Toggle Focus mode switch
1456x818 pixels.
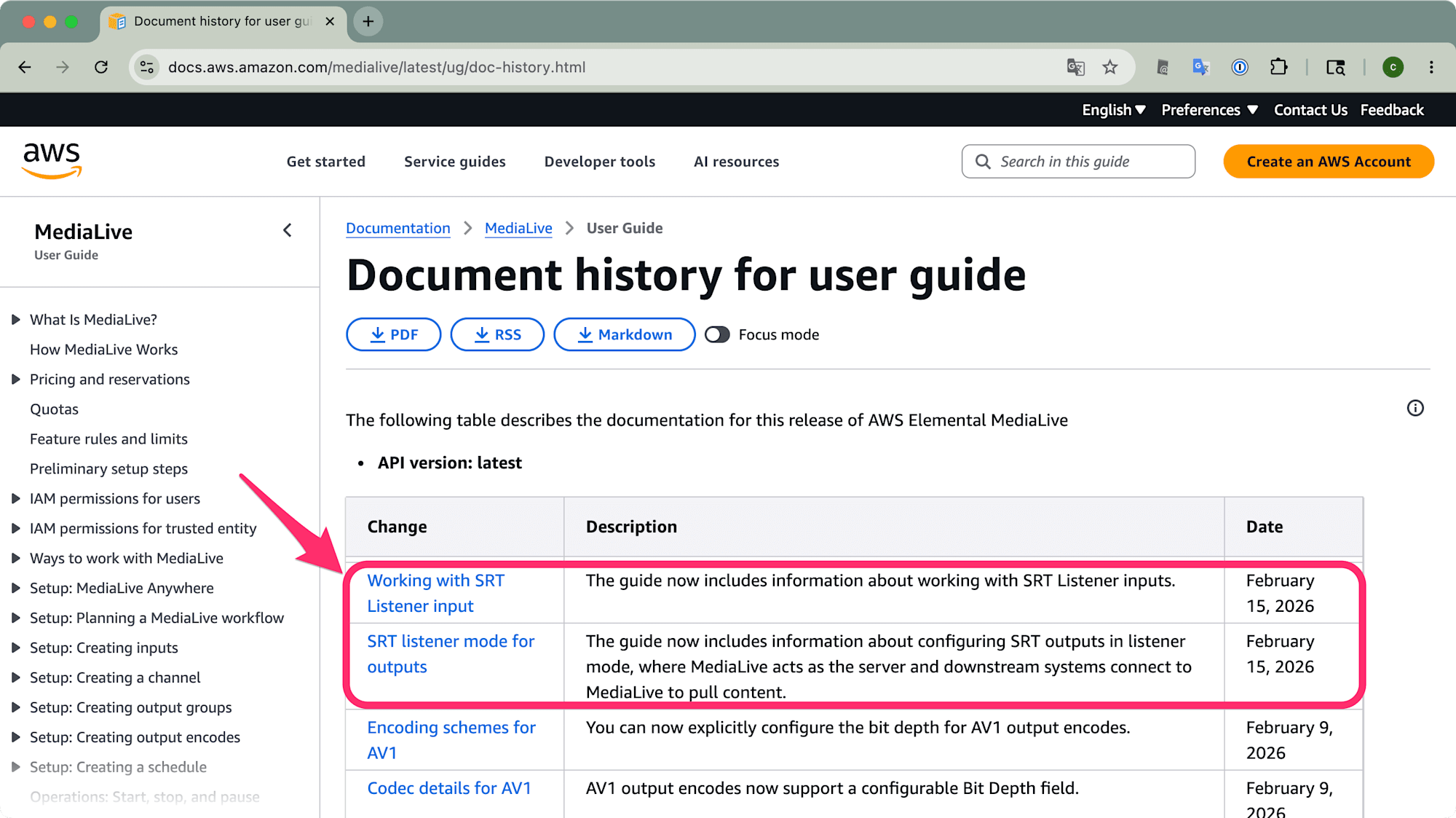click(717, 334)
